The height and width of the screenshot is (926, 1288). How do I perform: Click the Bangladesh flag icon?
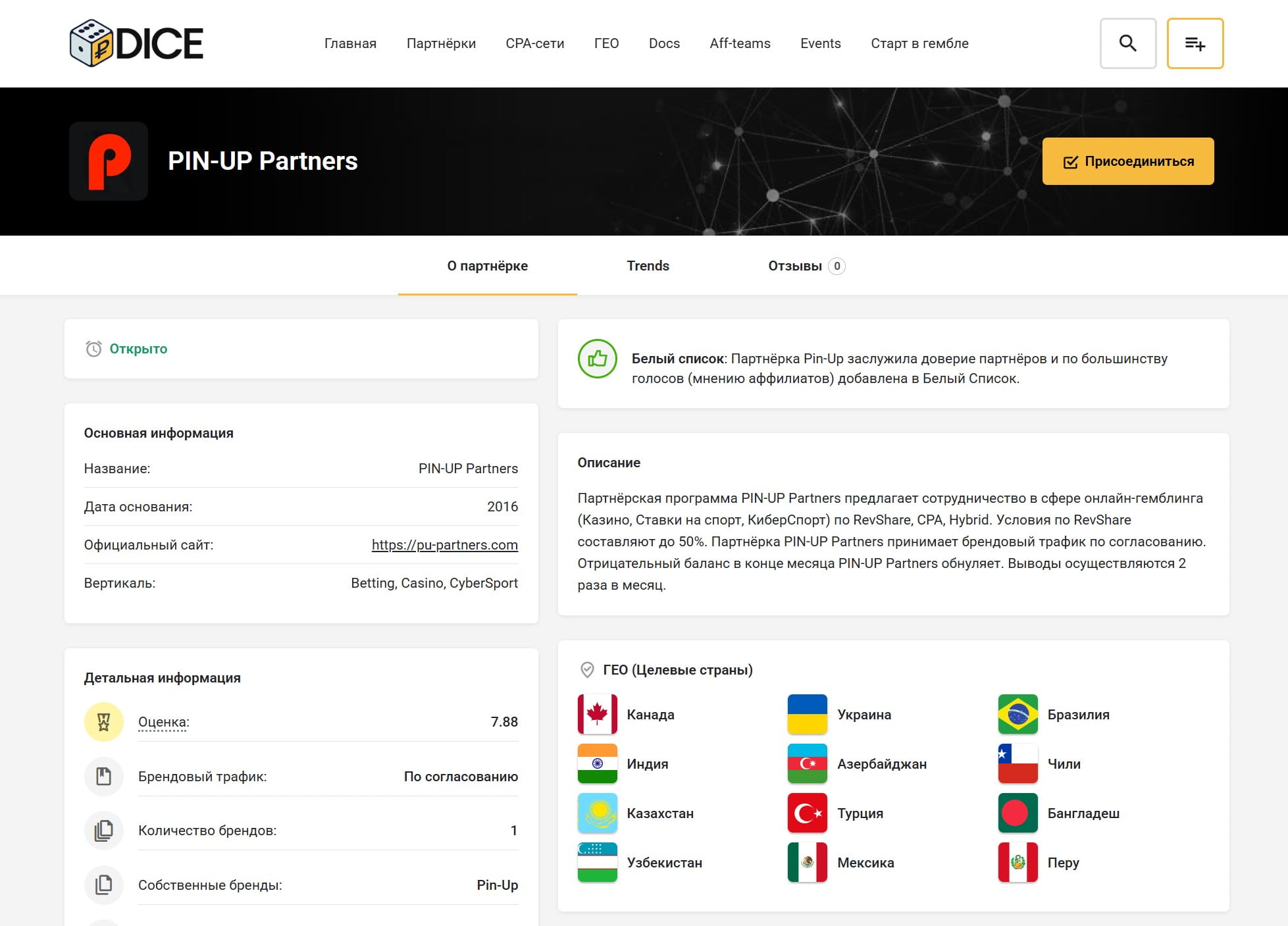tap(1018, 813)
